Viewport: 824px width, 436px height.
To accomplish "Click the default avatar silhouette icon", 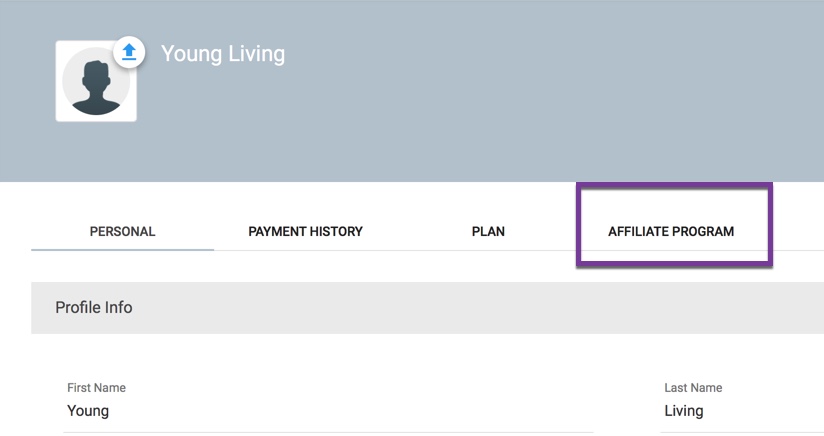I will point(96,90).
